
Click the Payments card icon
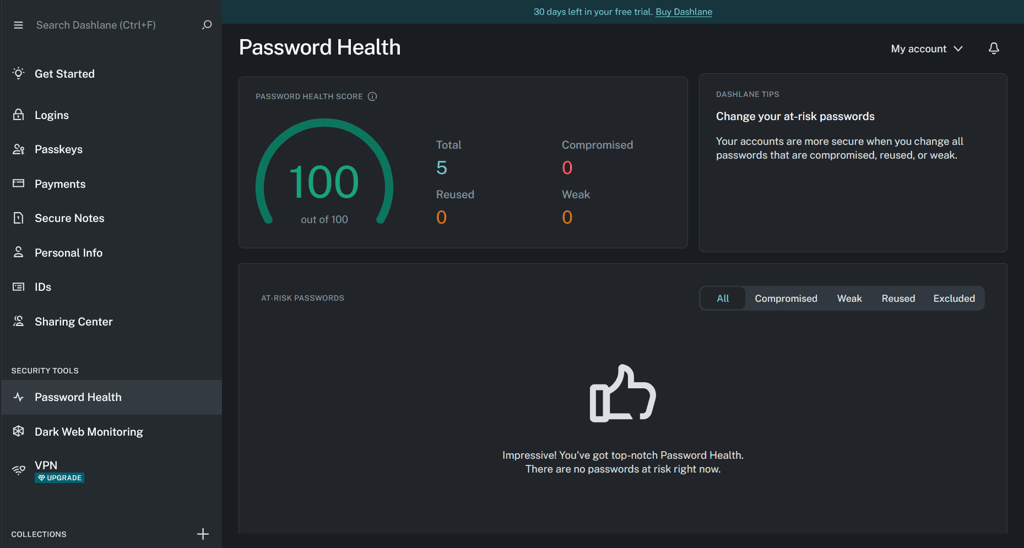pyautogui.click(x=18, y=184)
